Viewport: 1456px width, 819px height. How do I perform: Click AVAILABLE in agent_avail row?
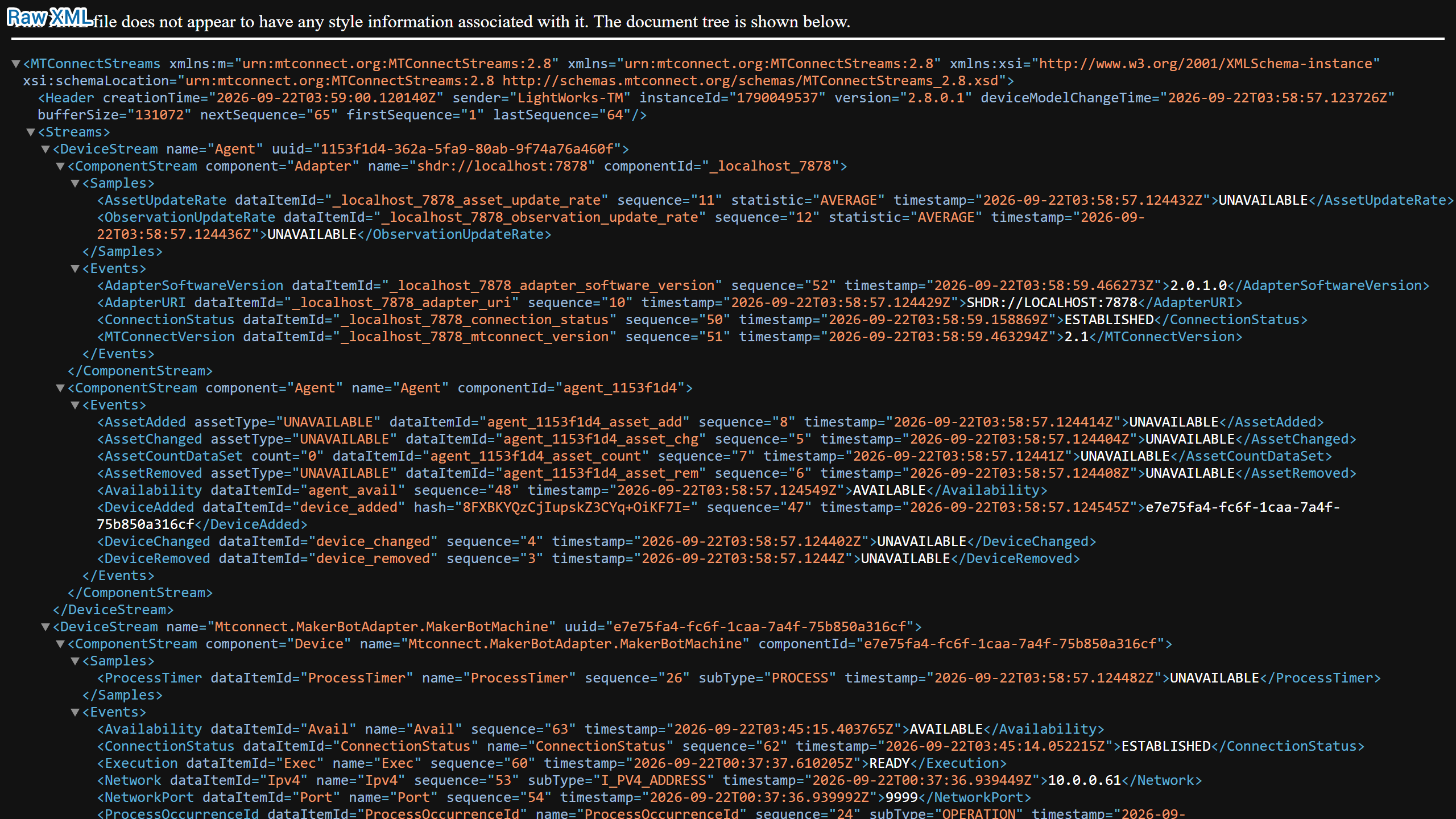click(889, 490)
